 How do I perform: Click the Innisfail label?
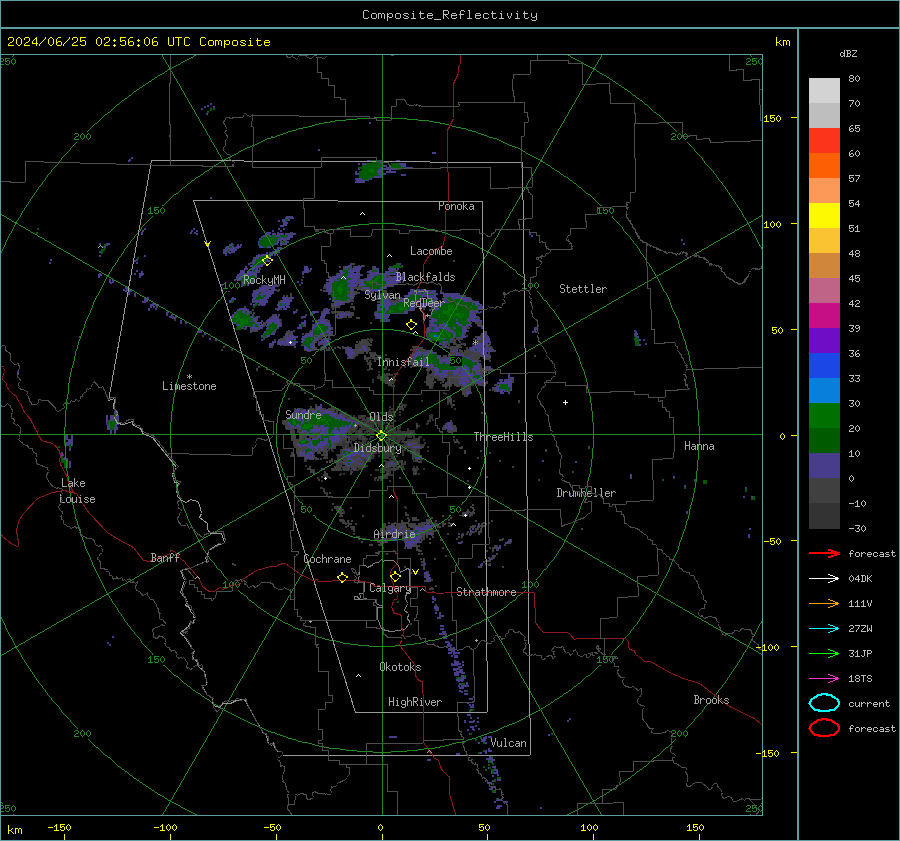tap(403, 362)
